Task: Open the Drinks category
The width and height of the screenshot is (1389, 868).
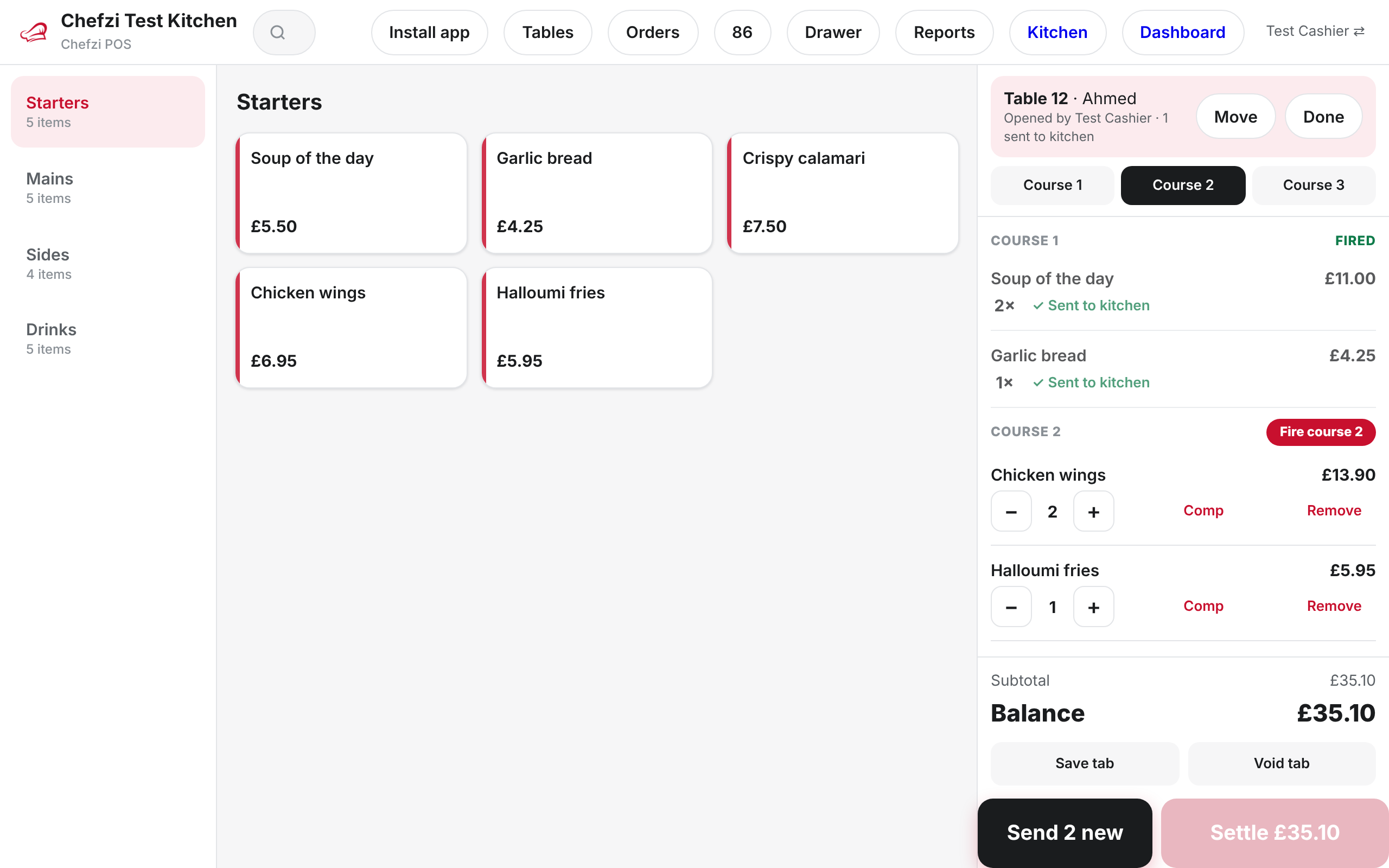Action: click(x=108, y=338)
